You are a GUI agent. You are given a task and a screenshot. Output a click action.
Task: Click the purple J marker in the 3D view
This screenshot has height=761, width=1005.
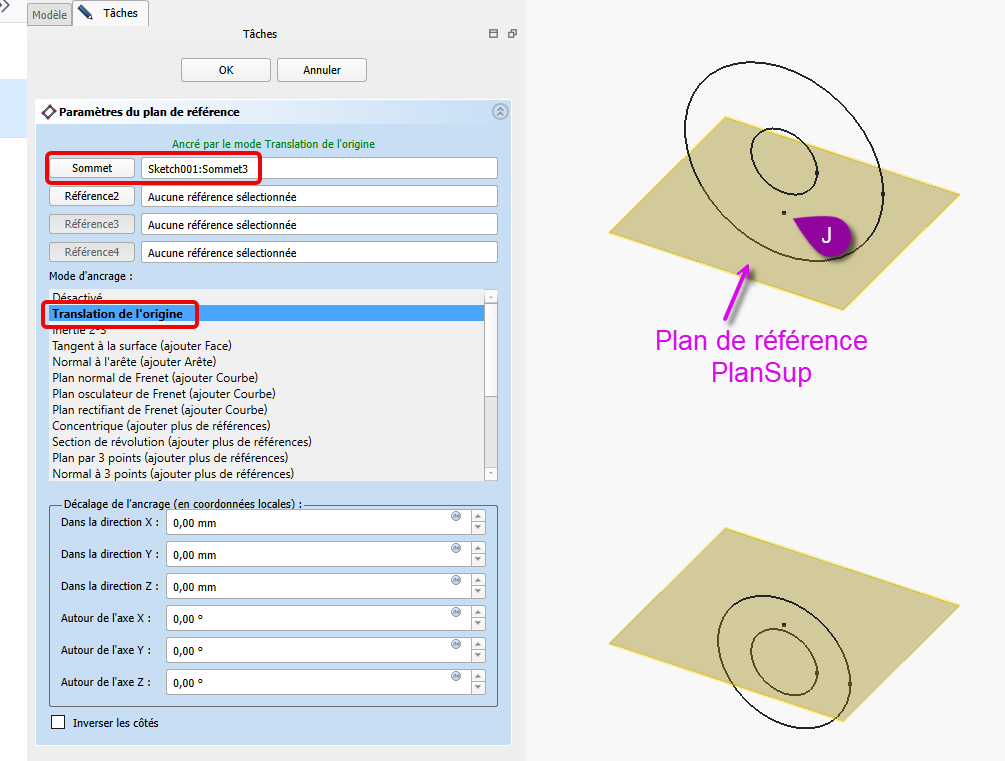[825, 235]
